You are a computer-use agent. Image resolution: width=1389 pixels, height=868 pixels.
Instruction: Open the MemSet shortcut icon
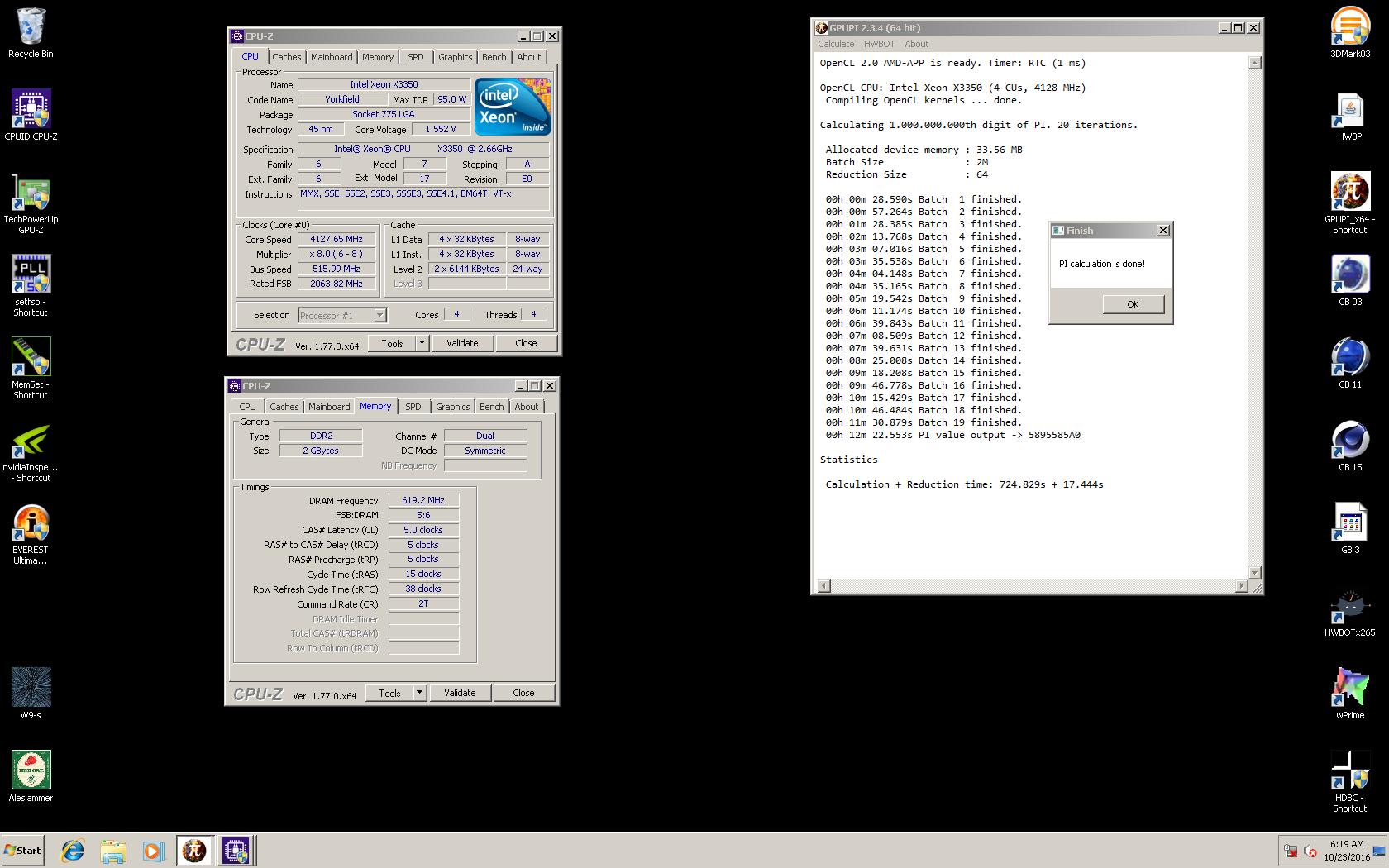click(x=31, y=369)
